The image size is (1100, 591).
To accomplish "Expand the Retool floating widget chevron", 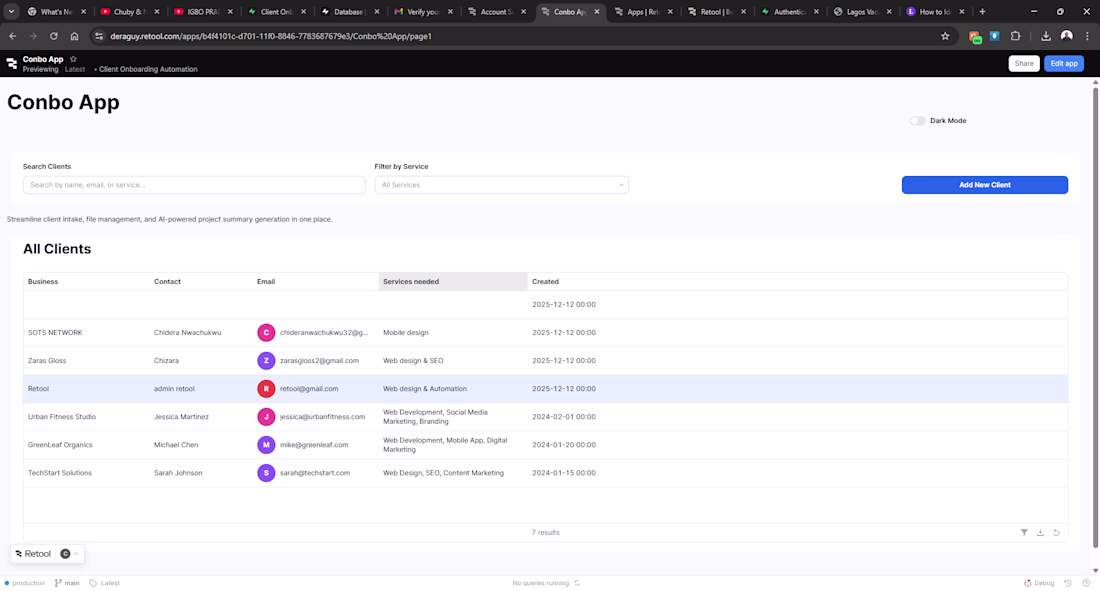I will 77,554.
